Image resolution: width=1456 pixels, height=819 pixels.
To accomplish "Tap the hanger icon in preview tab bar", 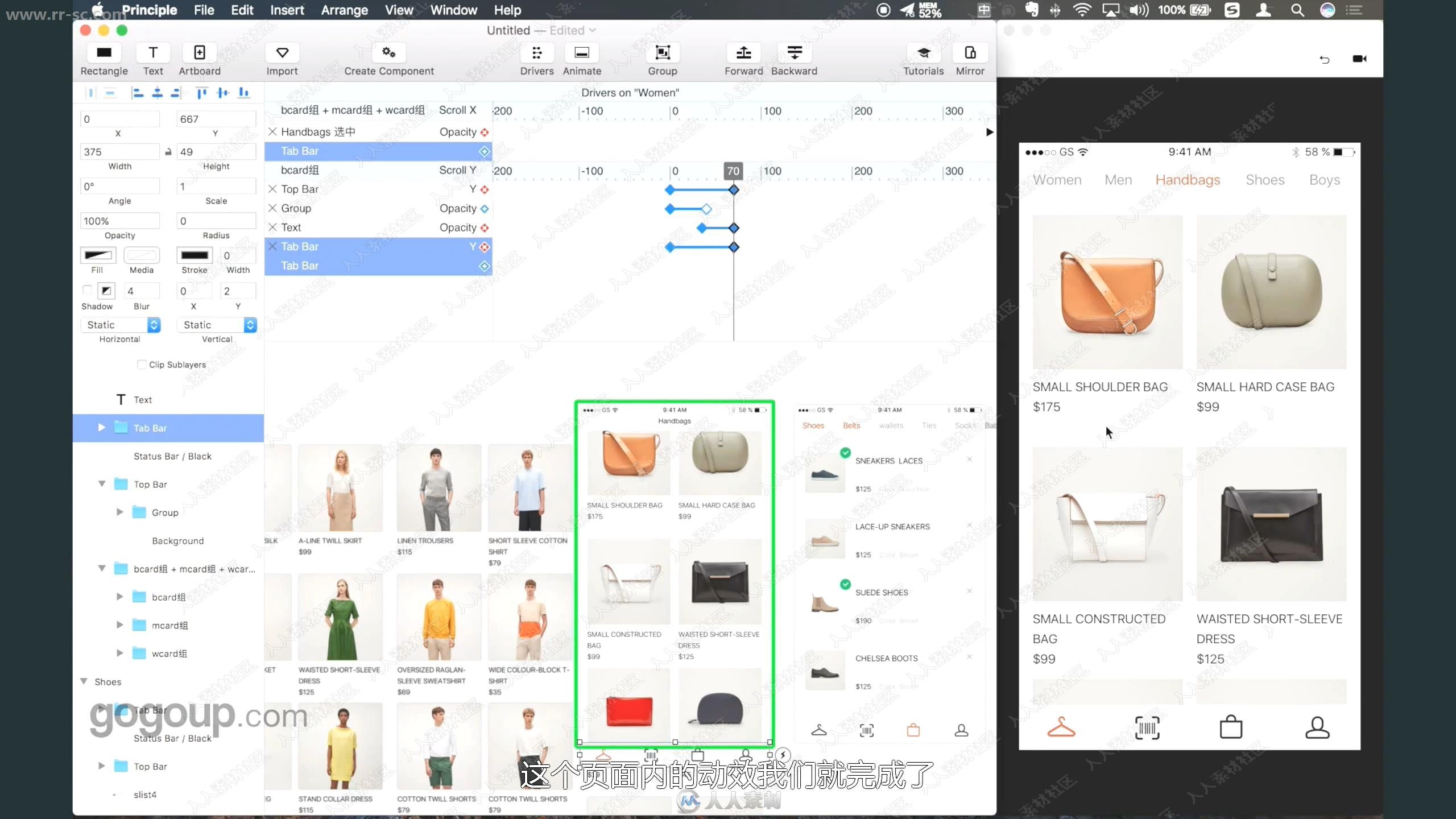I will tap(1061, 727).
